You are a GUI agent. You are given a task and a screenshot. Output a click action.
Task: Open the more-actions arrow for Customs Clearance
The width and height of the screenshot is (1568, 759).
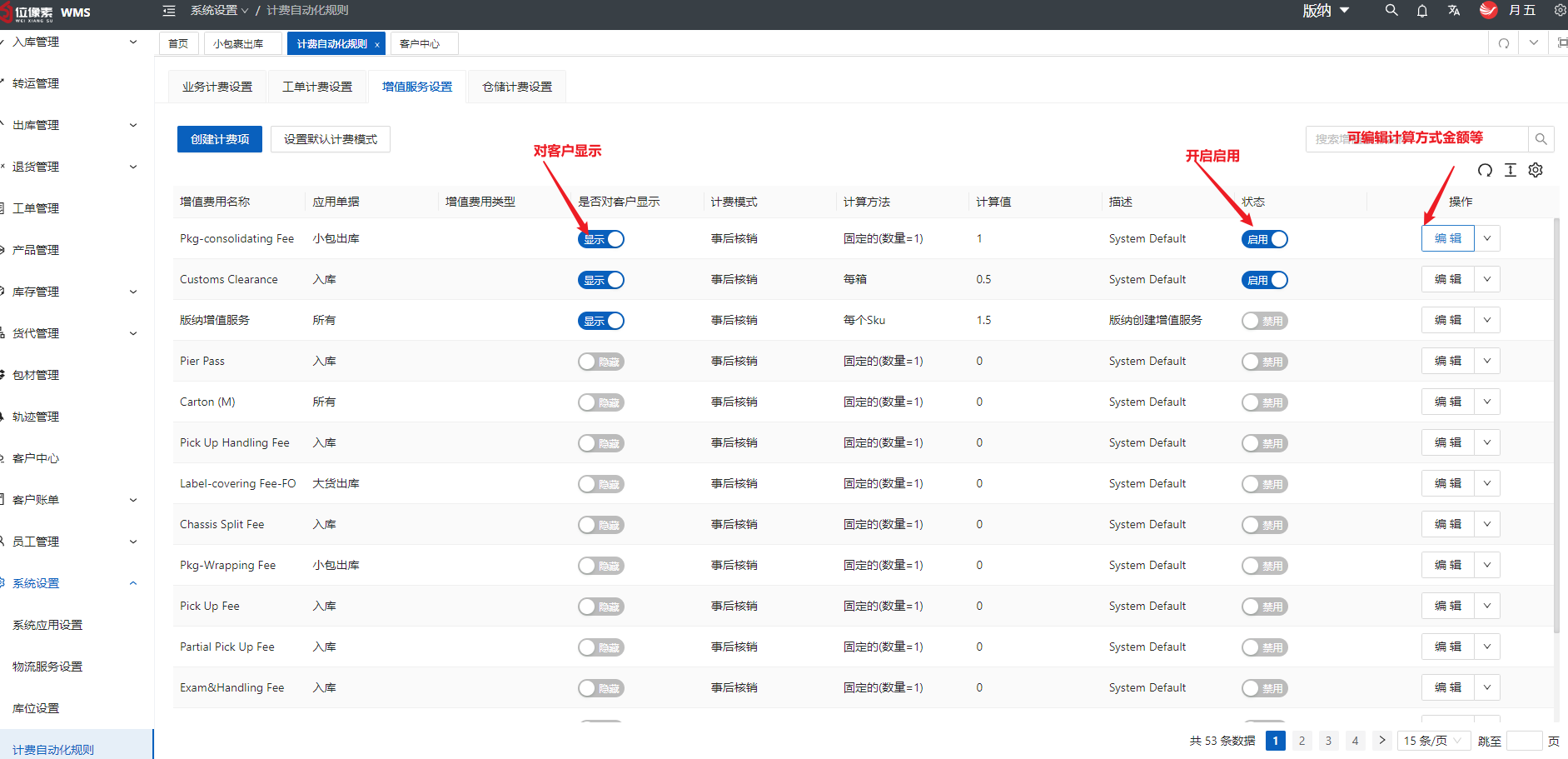tap(1487, 279)
